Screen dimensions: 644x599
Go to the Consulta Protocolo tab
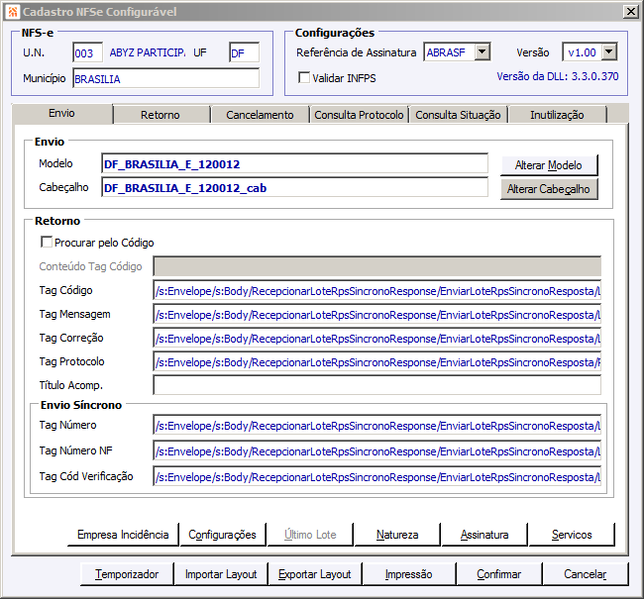pyautogui.click(x=359, y=115)
